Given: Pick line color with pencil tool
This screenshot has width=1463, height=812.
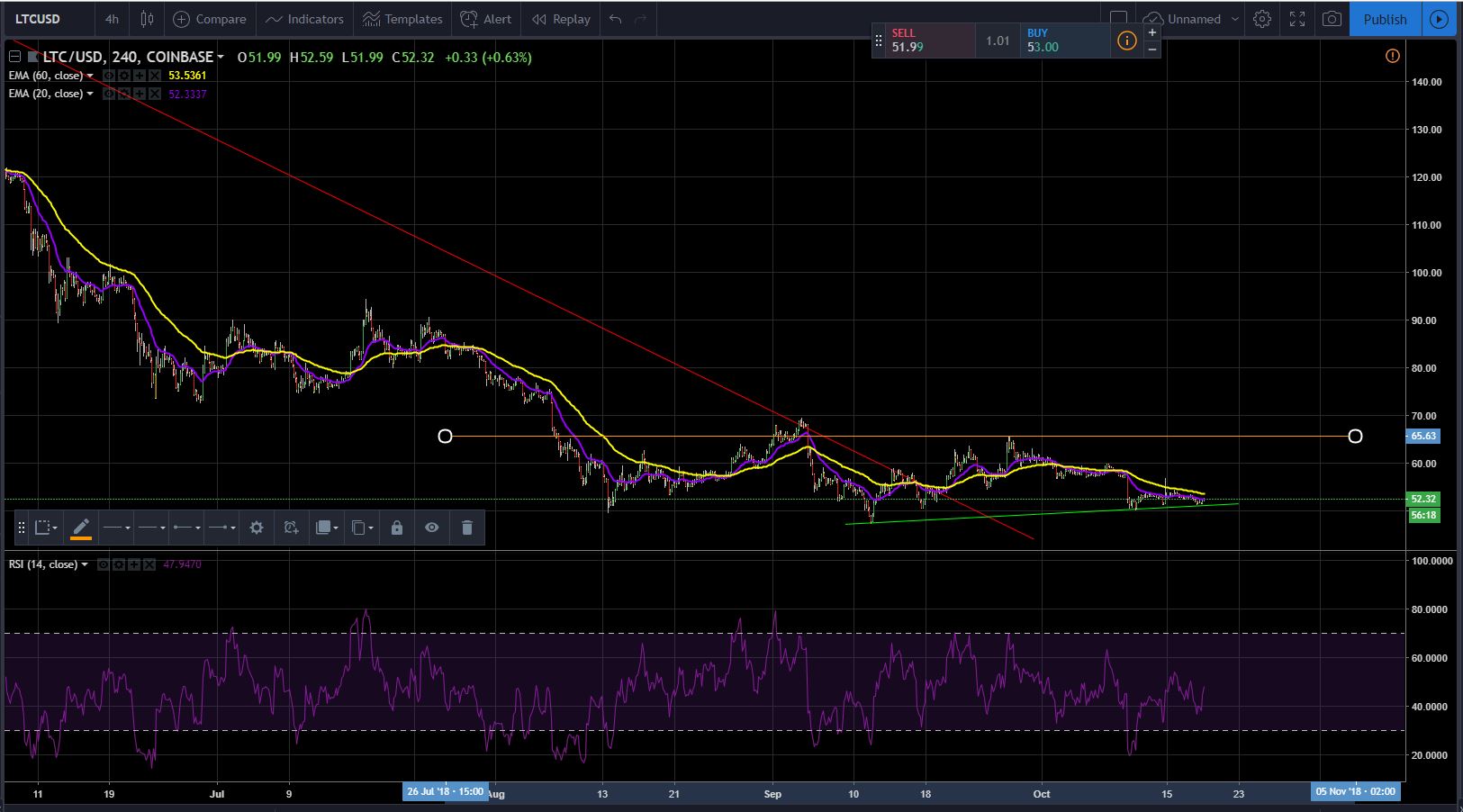Looking at the screenshot, I should 81,528.
